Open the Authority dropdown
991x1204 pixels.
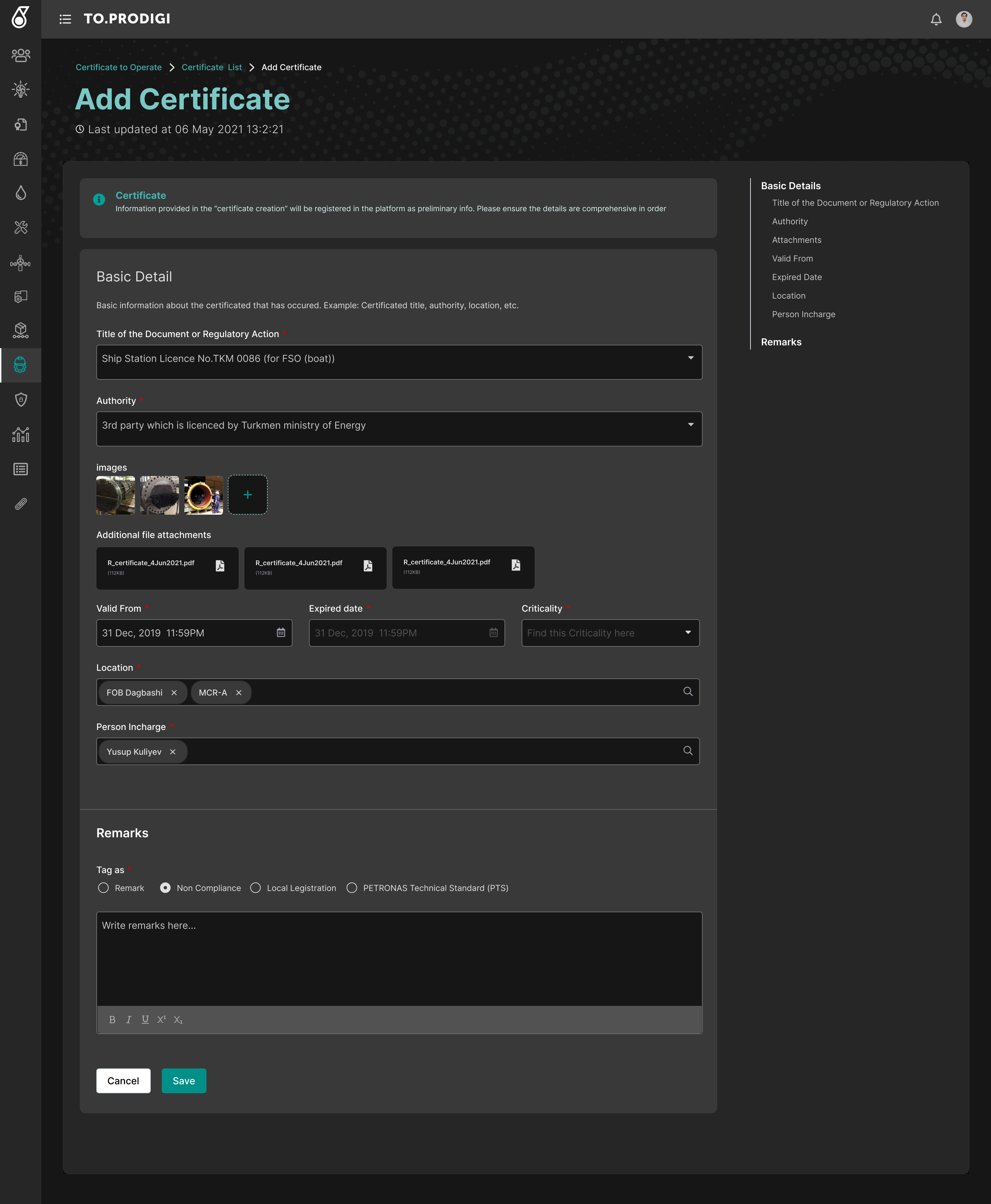[690, 424]
